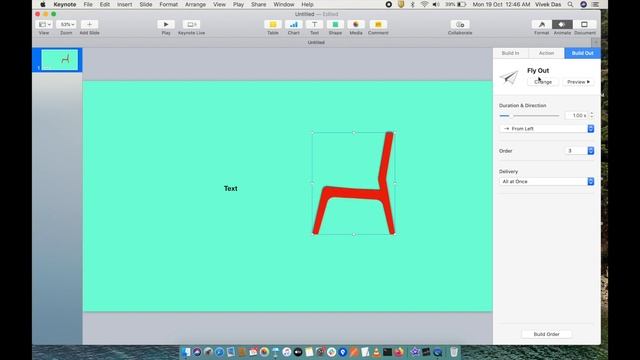Click the Text box toolbar icon
Image resolution: width=640 pixels, height=360 pixels.
pos(314,24)
